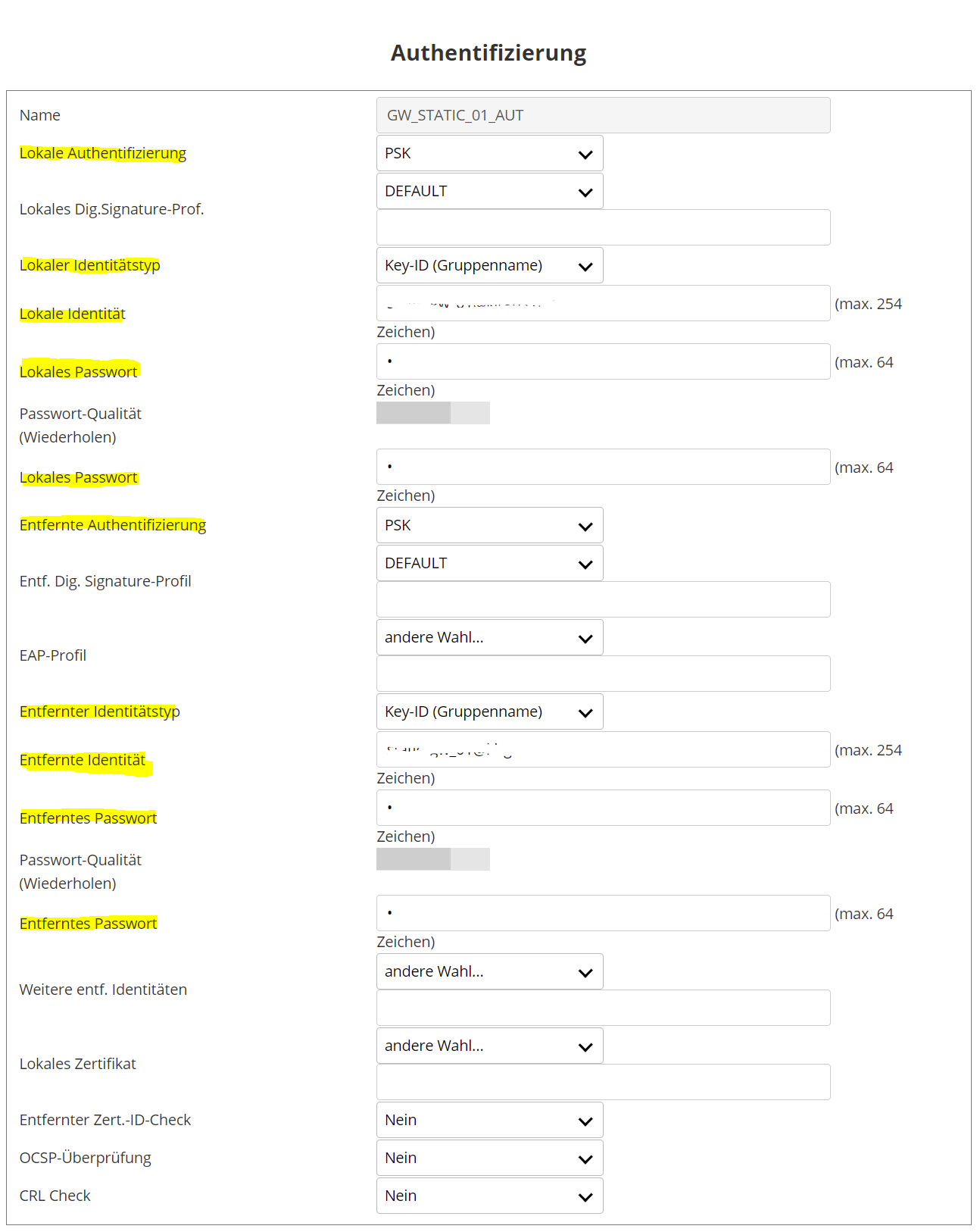Open the Entfernter Zert.-ID-Check dropdown
The height and width of the screenshot is (1232, 977).
tap(489, 1120)
